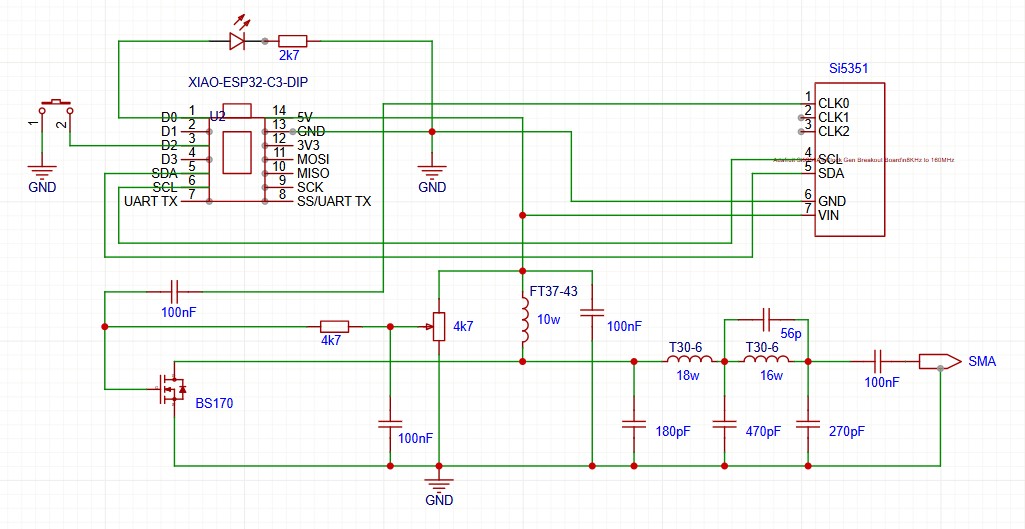Select the Si5351 module title text
Viewport: 1025px width, 529px height.
(x=848, y=69)
